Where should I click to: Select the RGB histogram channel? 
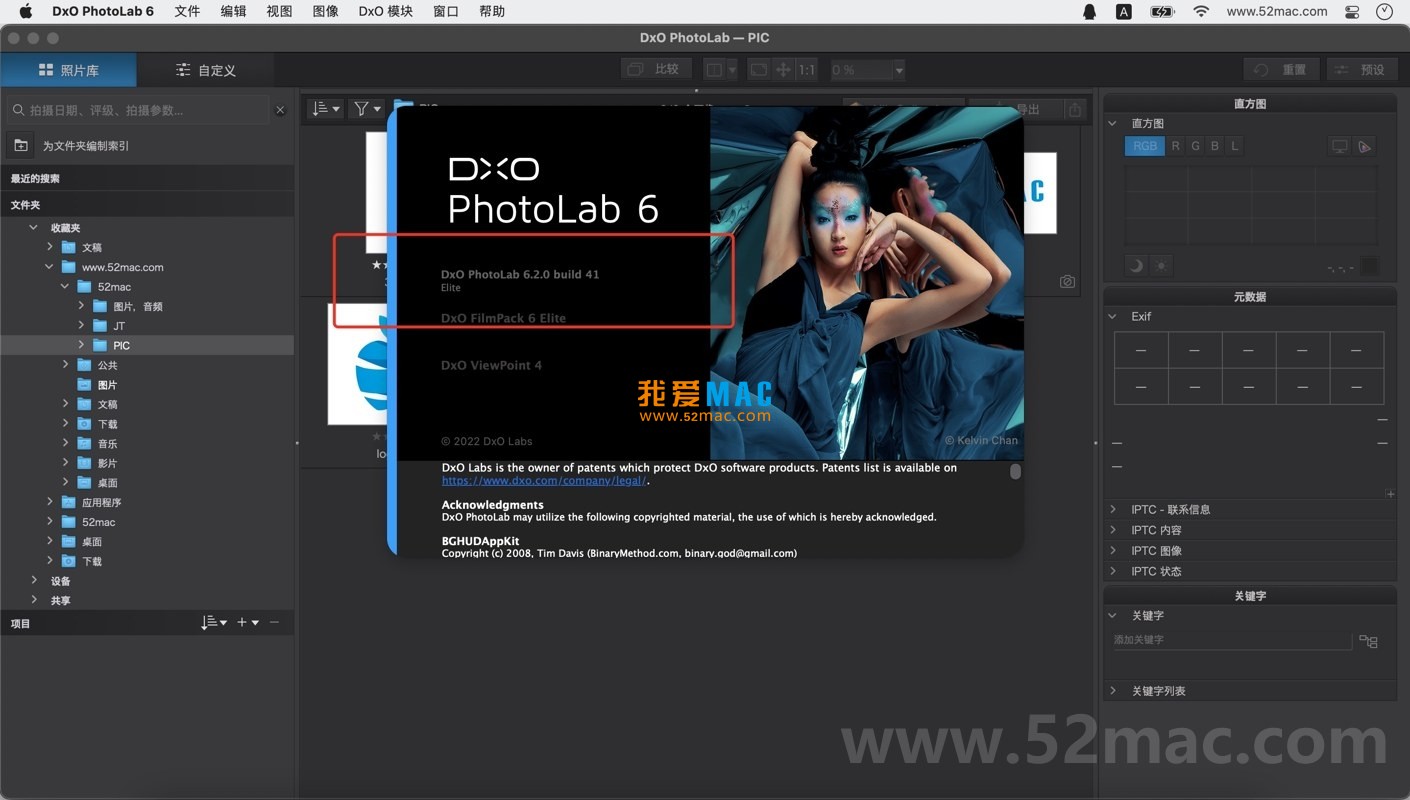1145,146
